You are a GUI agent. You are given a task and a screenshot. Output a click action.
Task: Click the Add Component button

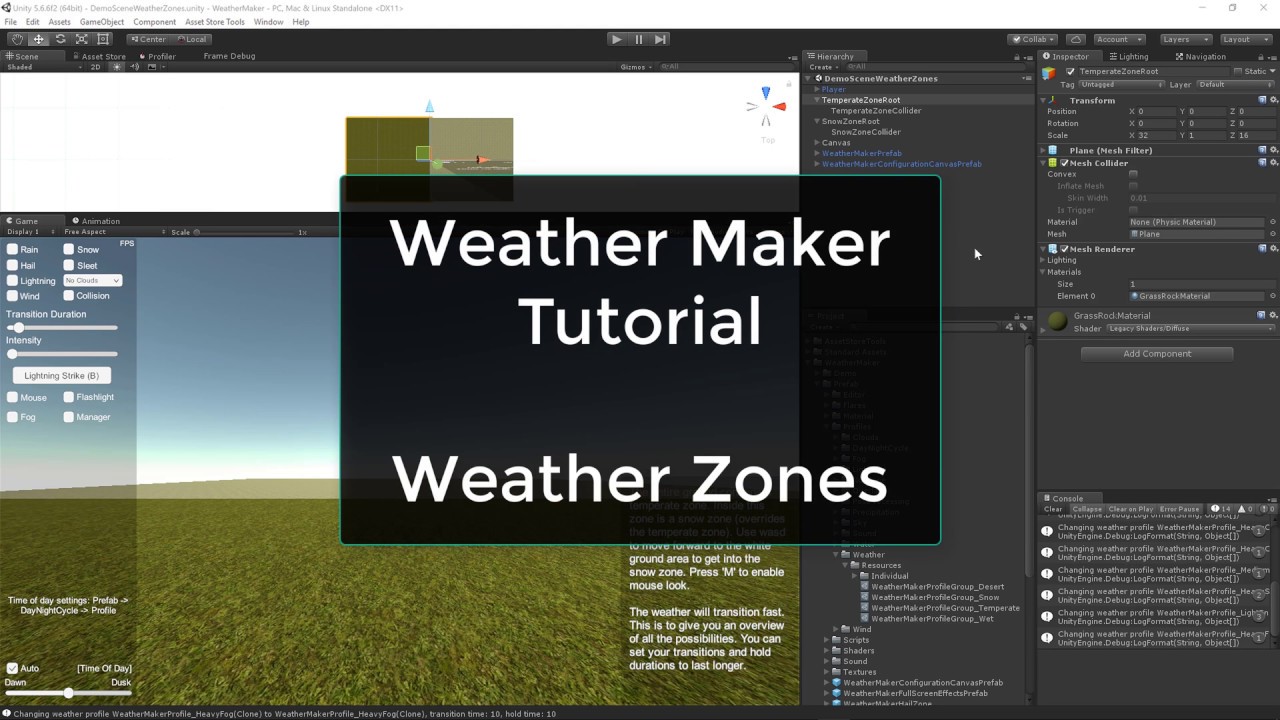coord(1157,354)
